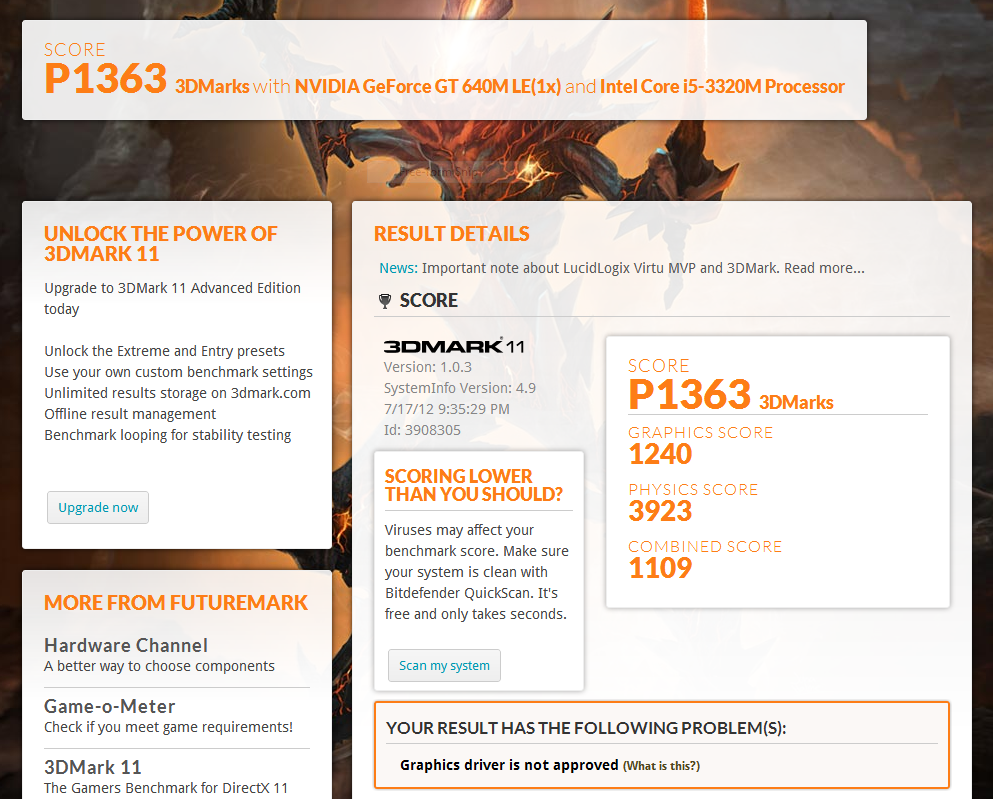
Task: Open the Game-o-Meter link
Action: [110, 706]
